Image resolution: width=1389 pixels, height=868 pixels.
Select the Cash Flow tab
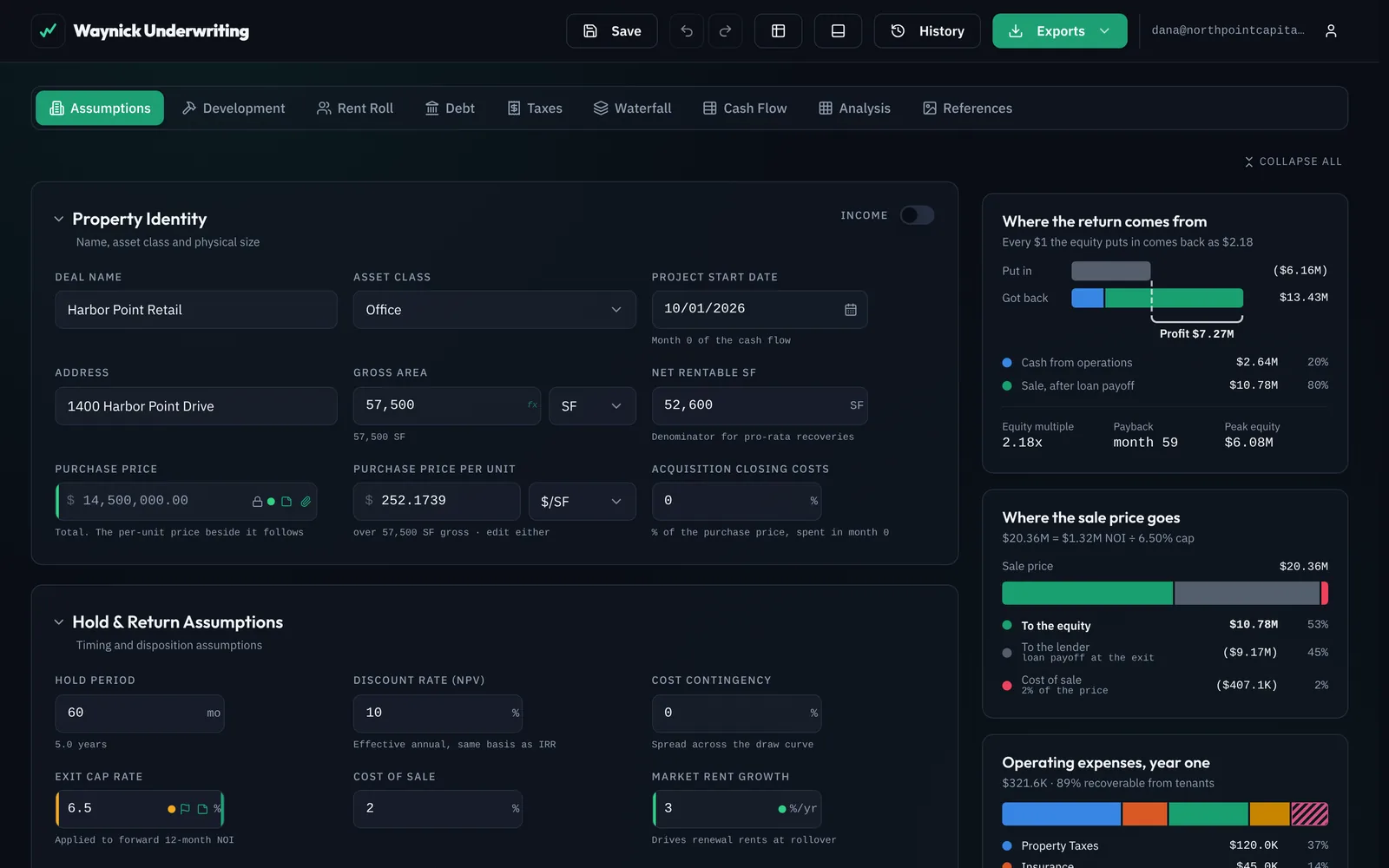pyautogui.click(x=745, y=108)
